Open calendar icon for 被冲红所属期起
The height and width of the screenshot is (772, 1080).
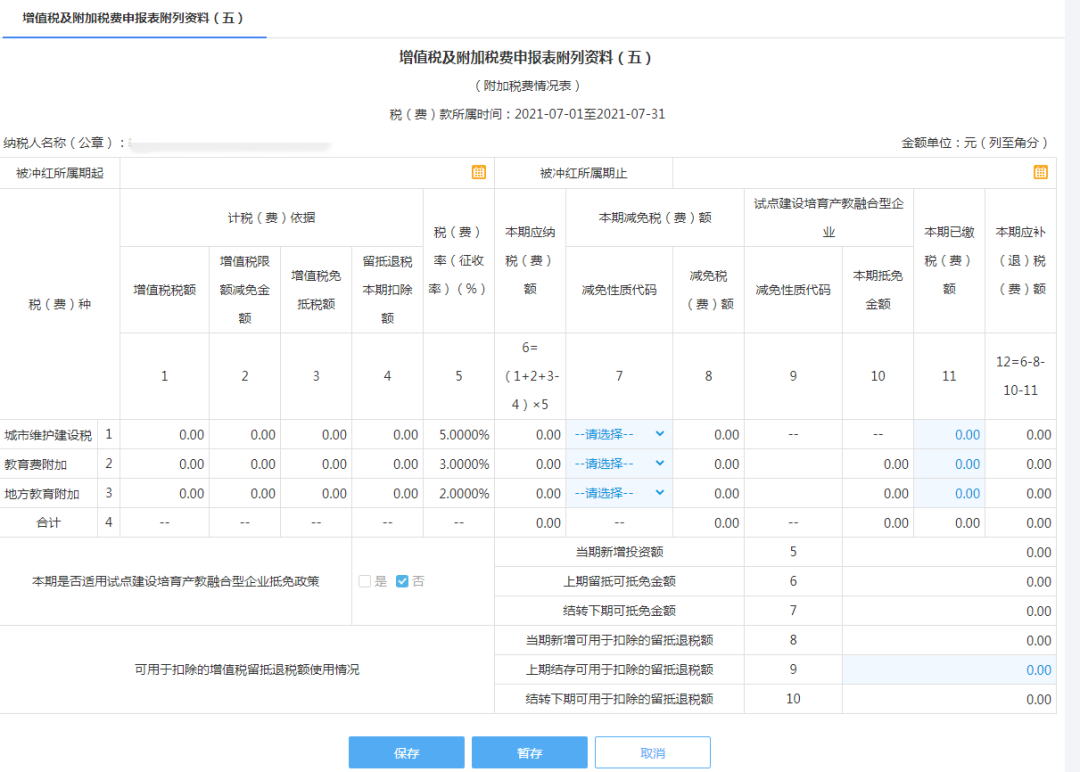click(x=479, y=172)
